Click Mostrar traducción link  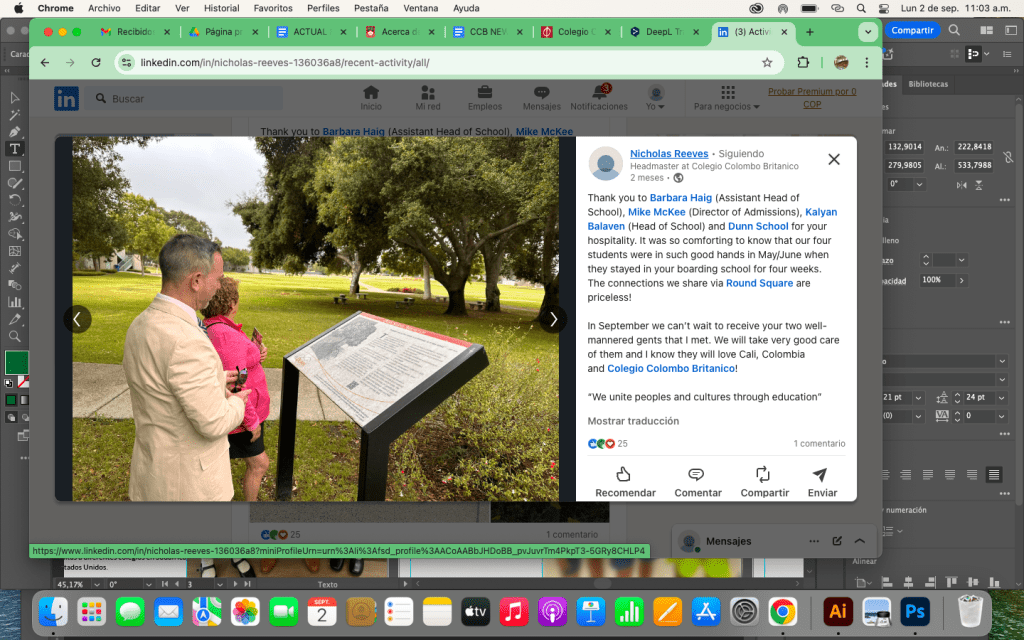(x=633, y=421)
